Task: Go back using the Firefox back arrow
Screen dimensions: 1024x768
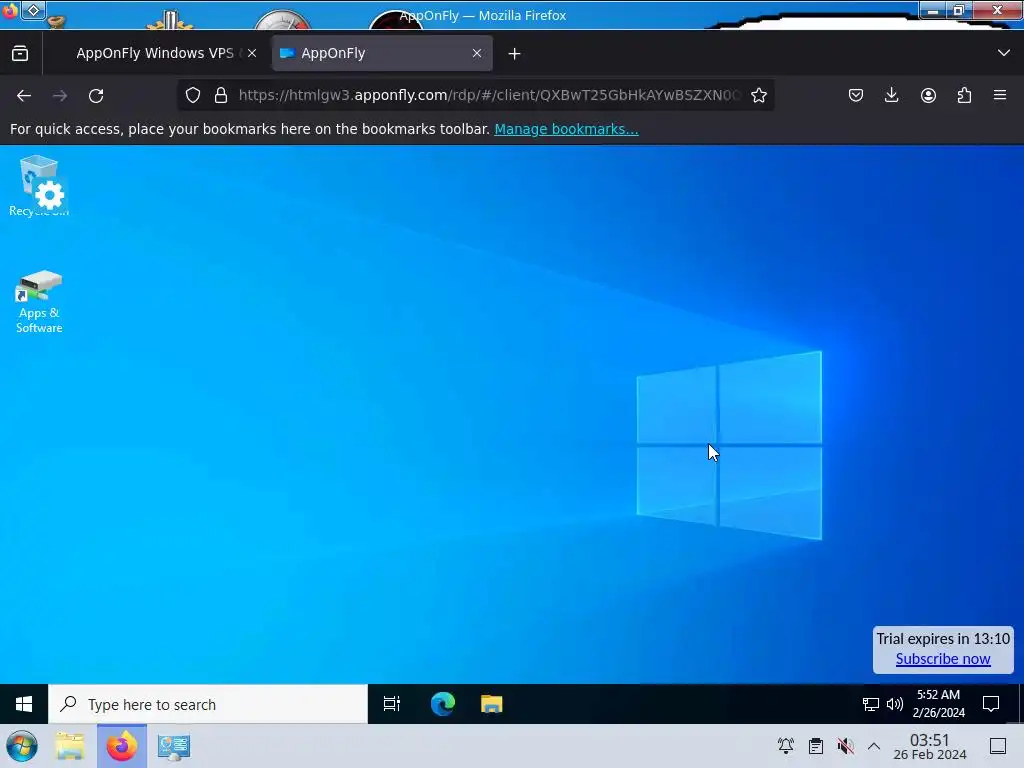Action: [24, 95]
